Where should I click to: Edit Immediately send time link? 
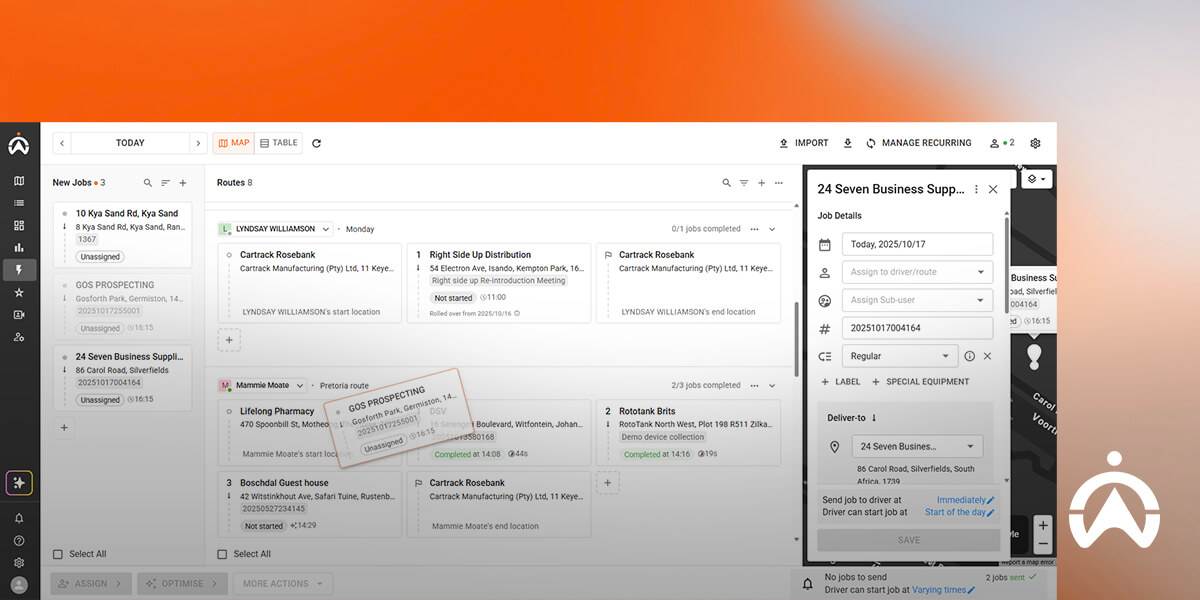pos(966,500)
